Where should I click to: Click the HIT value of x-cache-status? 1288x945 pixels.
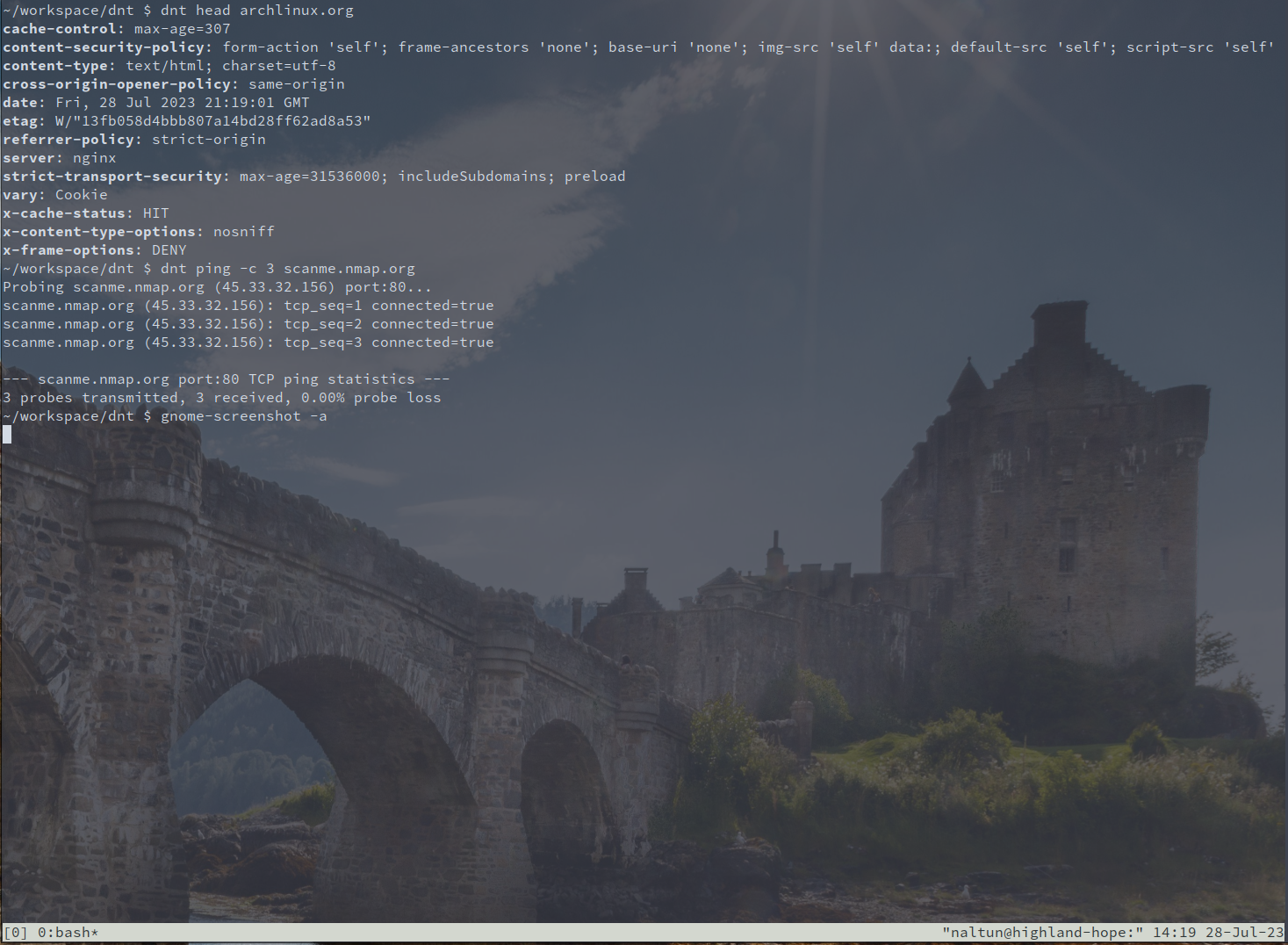tap(155, 213)
